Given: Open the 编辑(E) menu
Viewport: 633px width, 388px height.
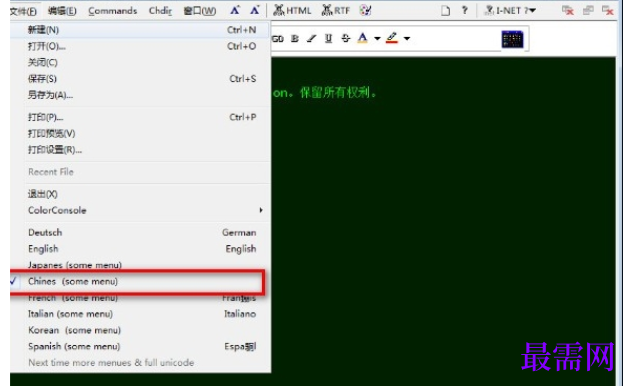Looking at the screenshot, I should pyautogui.click(x=62, y=11).
